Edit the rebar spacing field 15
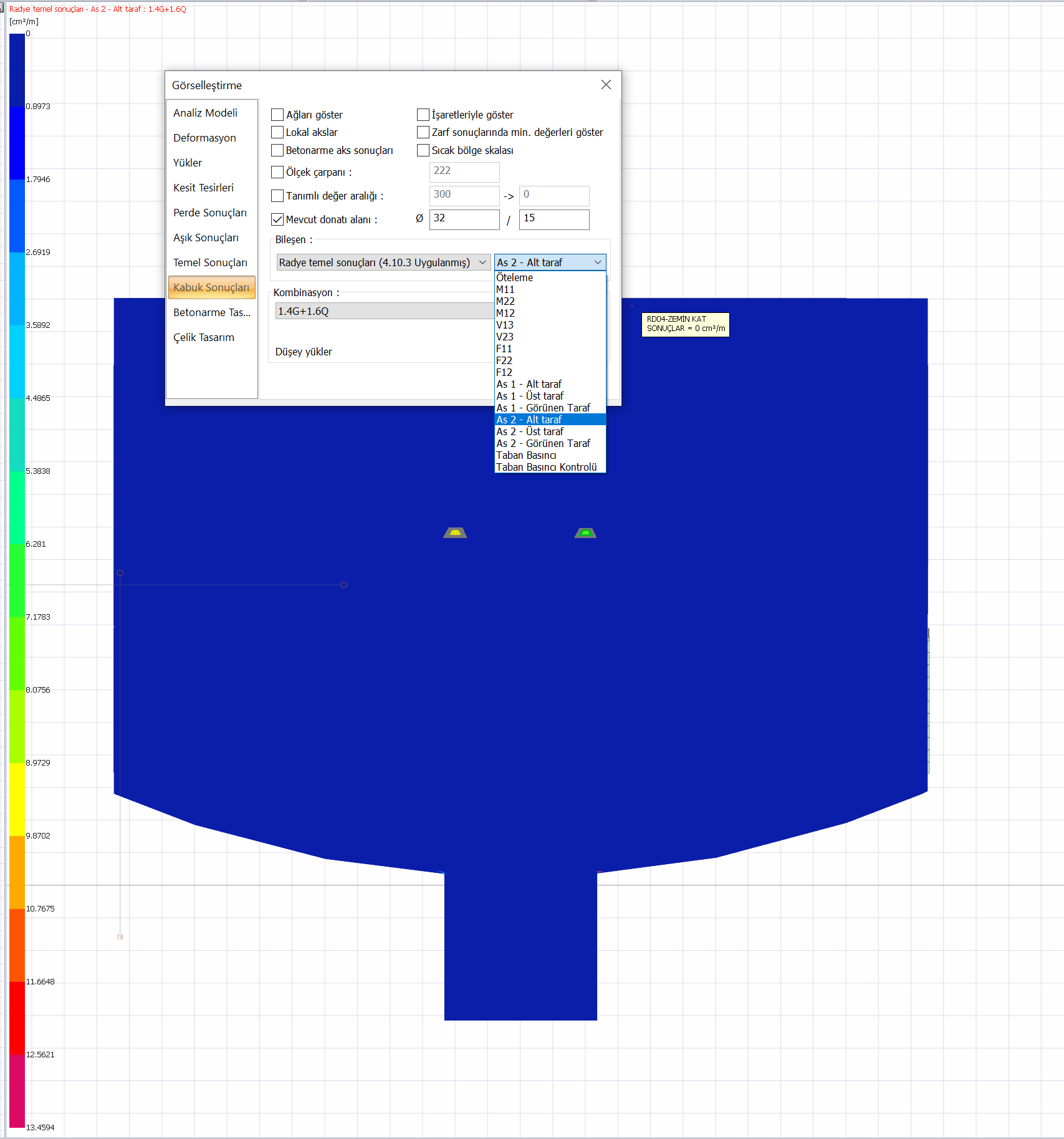The image size is (1064, 1139). [x=554, y=219]
